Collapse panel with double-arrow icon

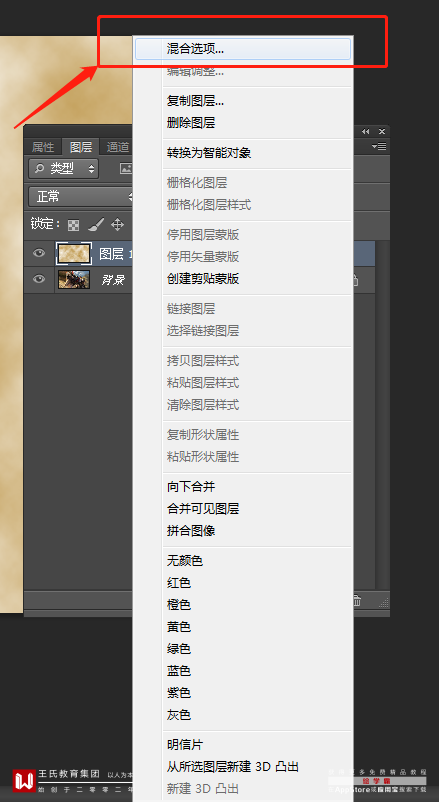(x=365, y=131)
